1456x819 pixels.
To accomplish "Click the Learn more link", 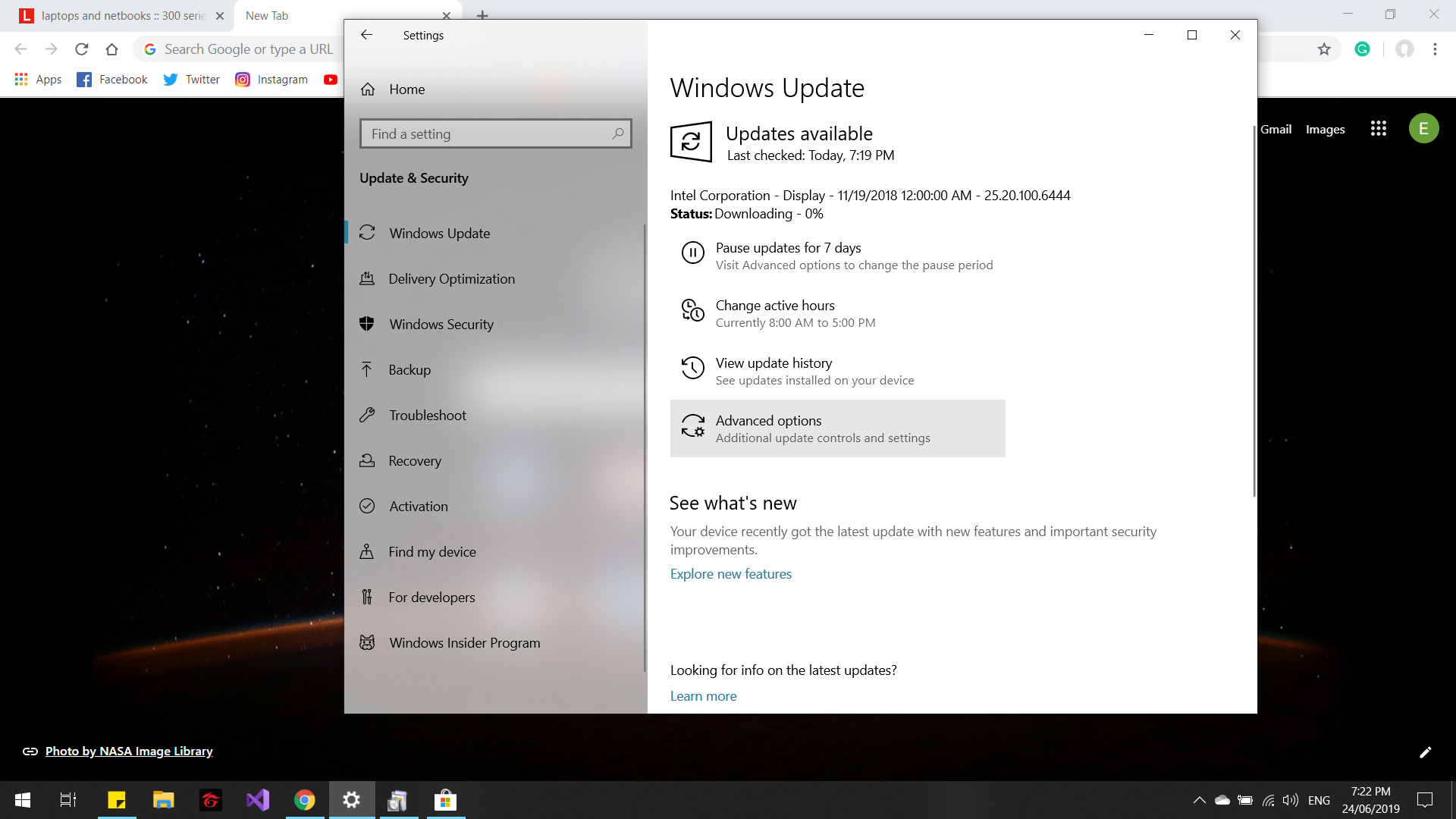I will [x=703, y=696].
